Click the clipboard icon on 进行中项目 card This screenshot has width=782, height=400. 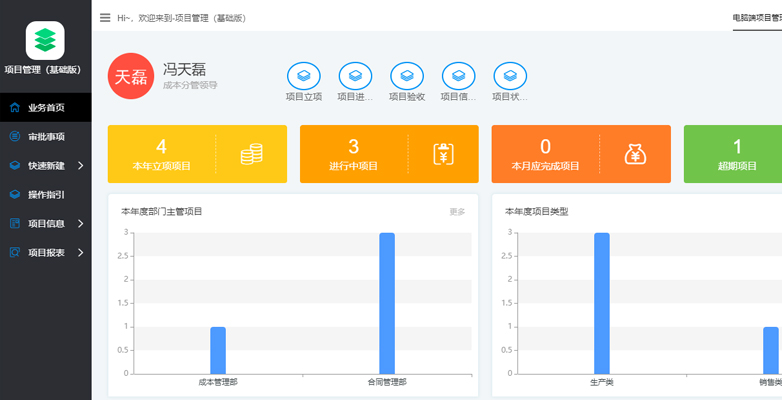444,154
